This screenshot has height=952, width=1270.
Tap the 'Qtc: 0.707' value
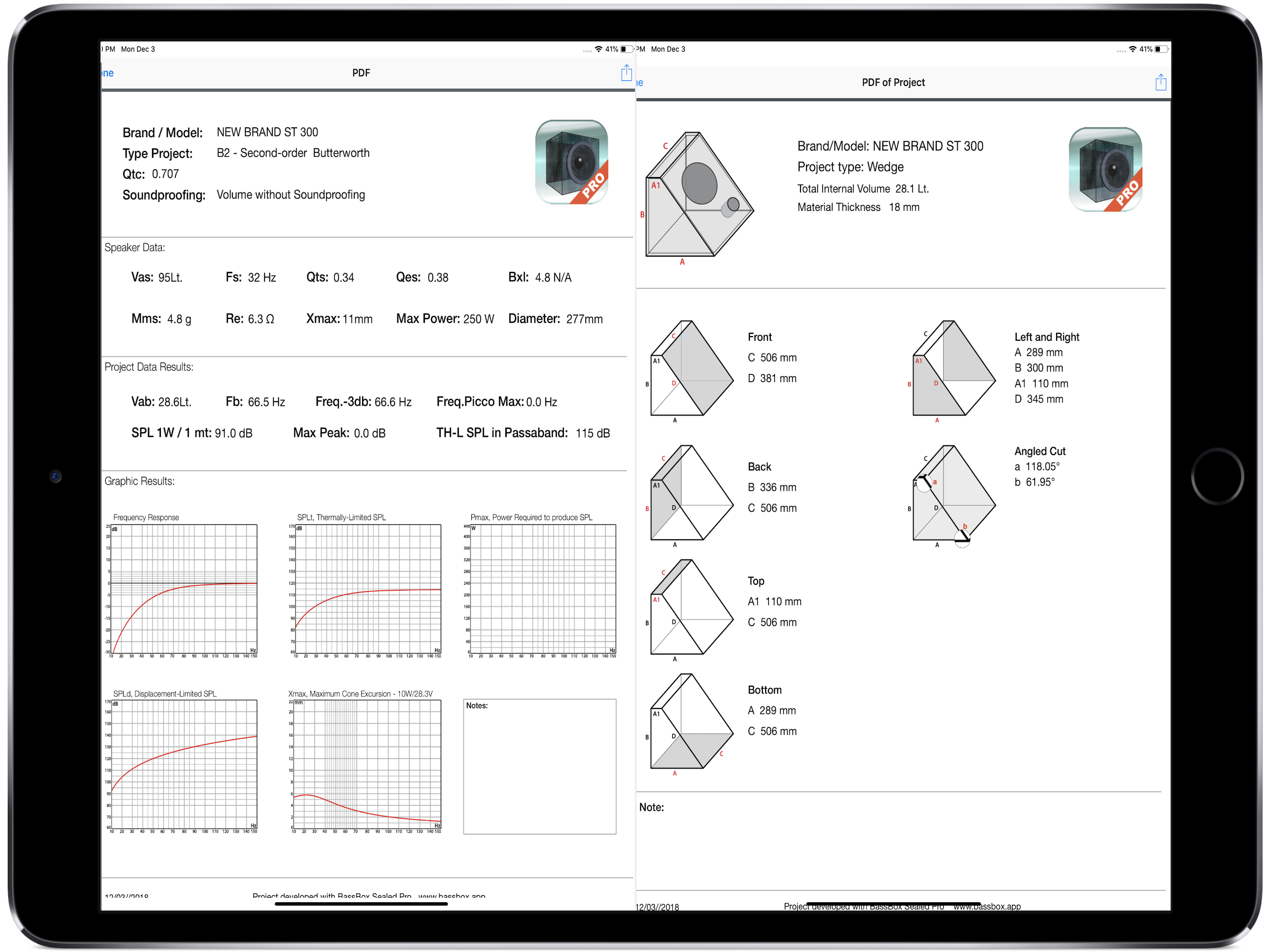(151, 174)
